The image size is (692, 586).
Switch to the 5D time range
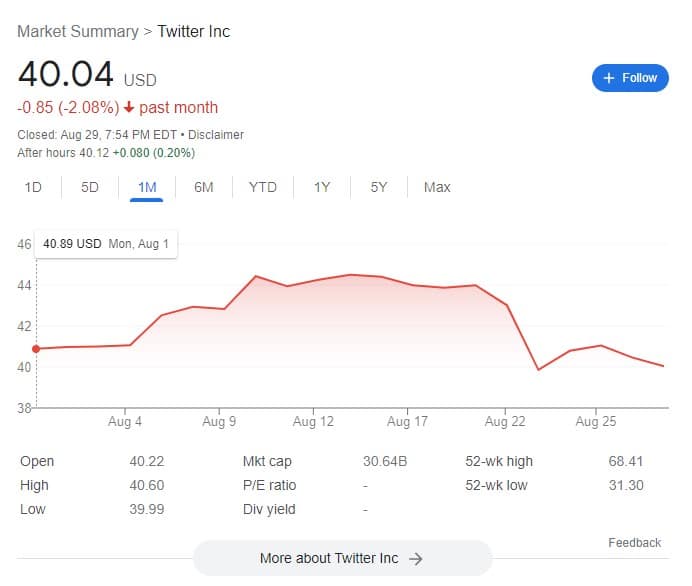point(90,187)
